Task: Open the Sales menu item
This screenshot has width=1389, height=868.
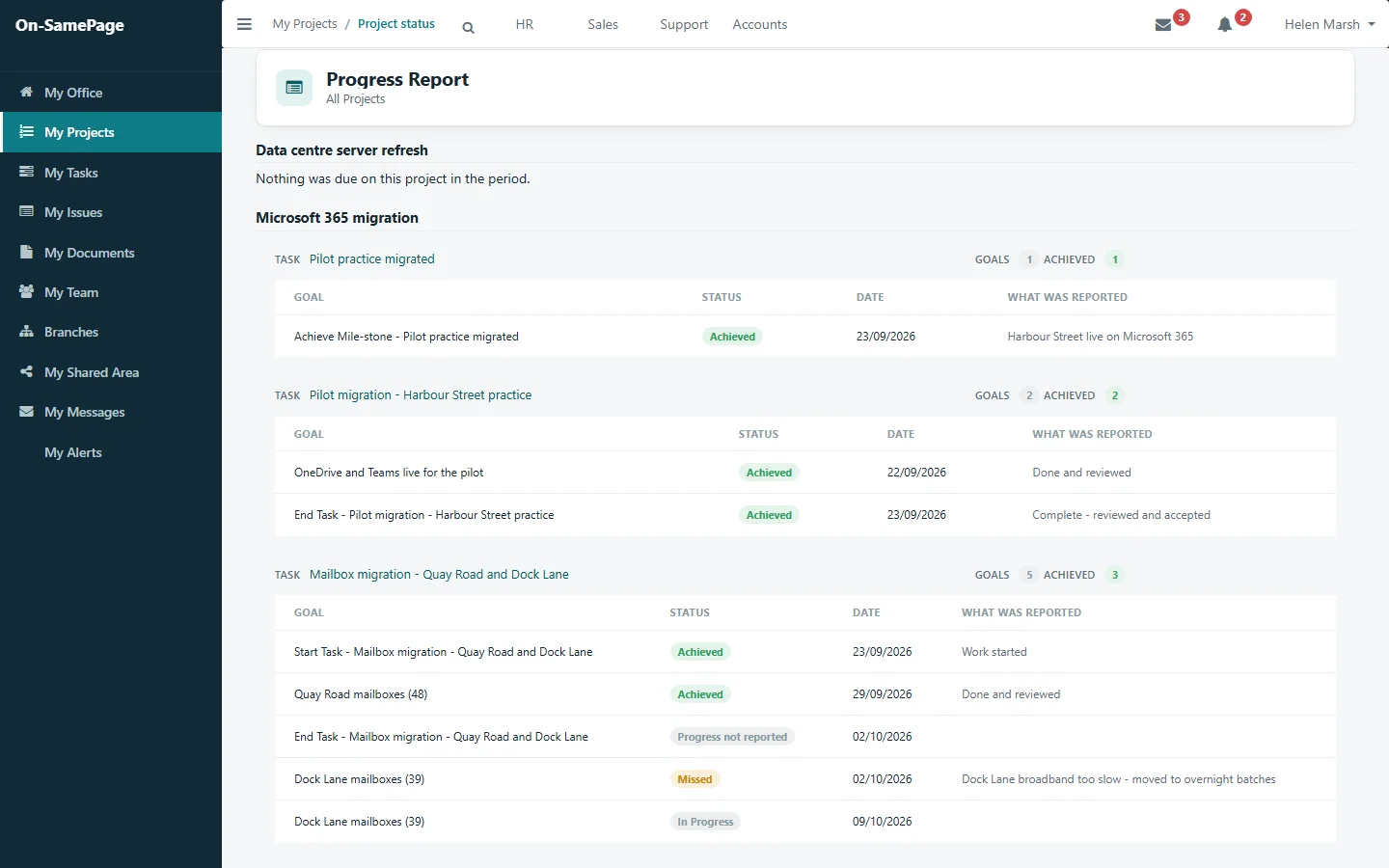Action: [603, 24]
